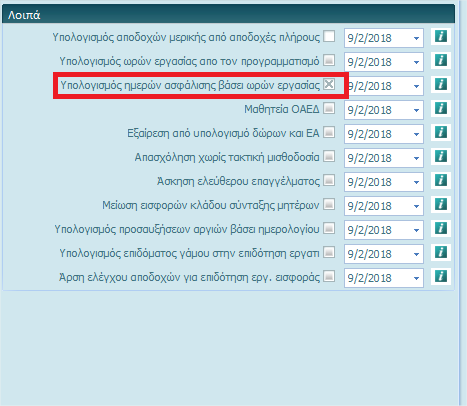The width and height of the screenshot is (467, 406).
Task: Click info icon for Μείωση εισφορών row
Action: pyautogui.click(x=441, y=204)
